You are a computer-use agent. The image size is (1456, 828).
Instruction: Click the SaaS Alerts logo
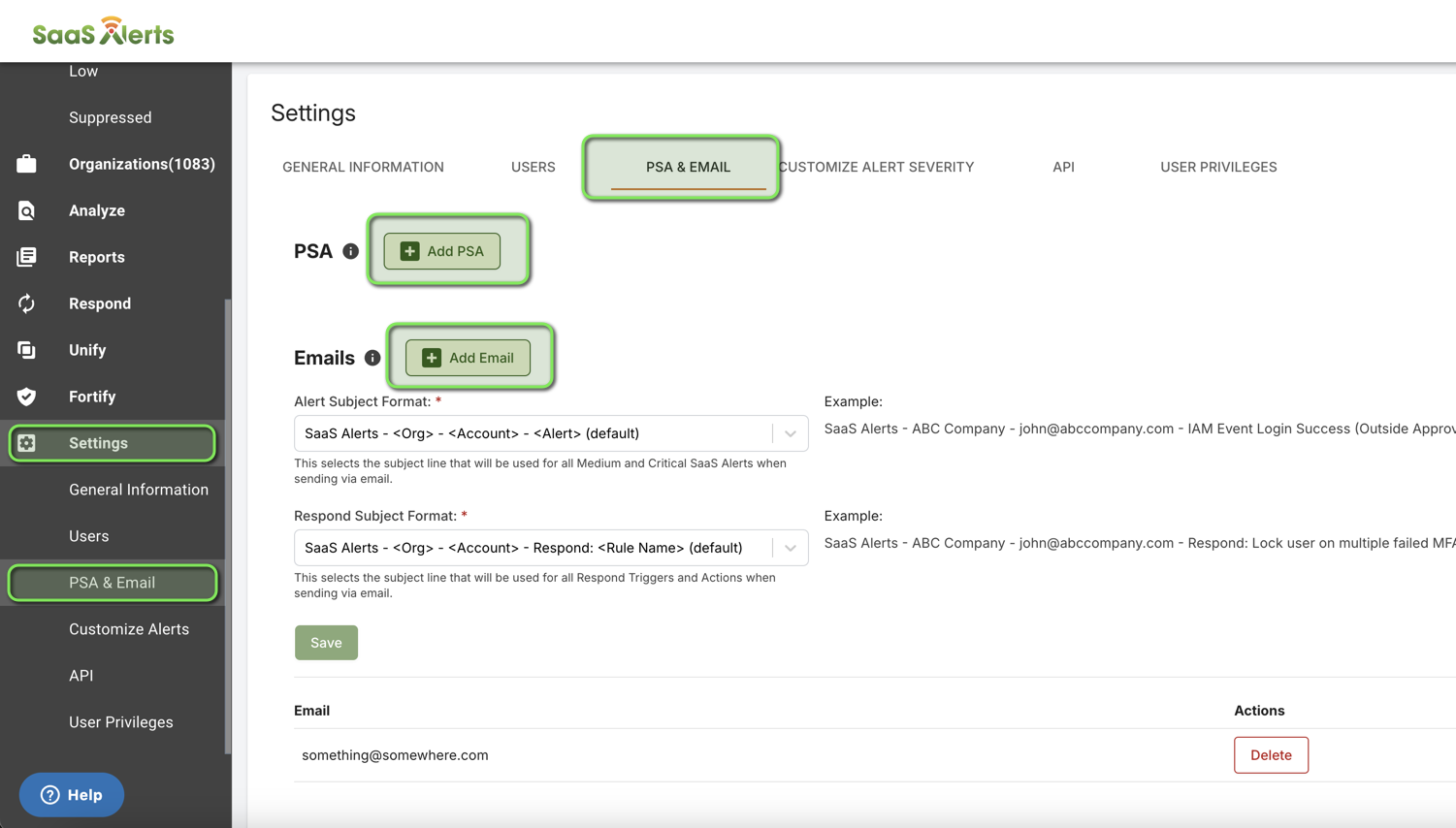click(103, 32)
